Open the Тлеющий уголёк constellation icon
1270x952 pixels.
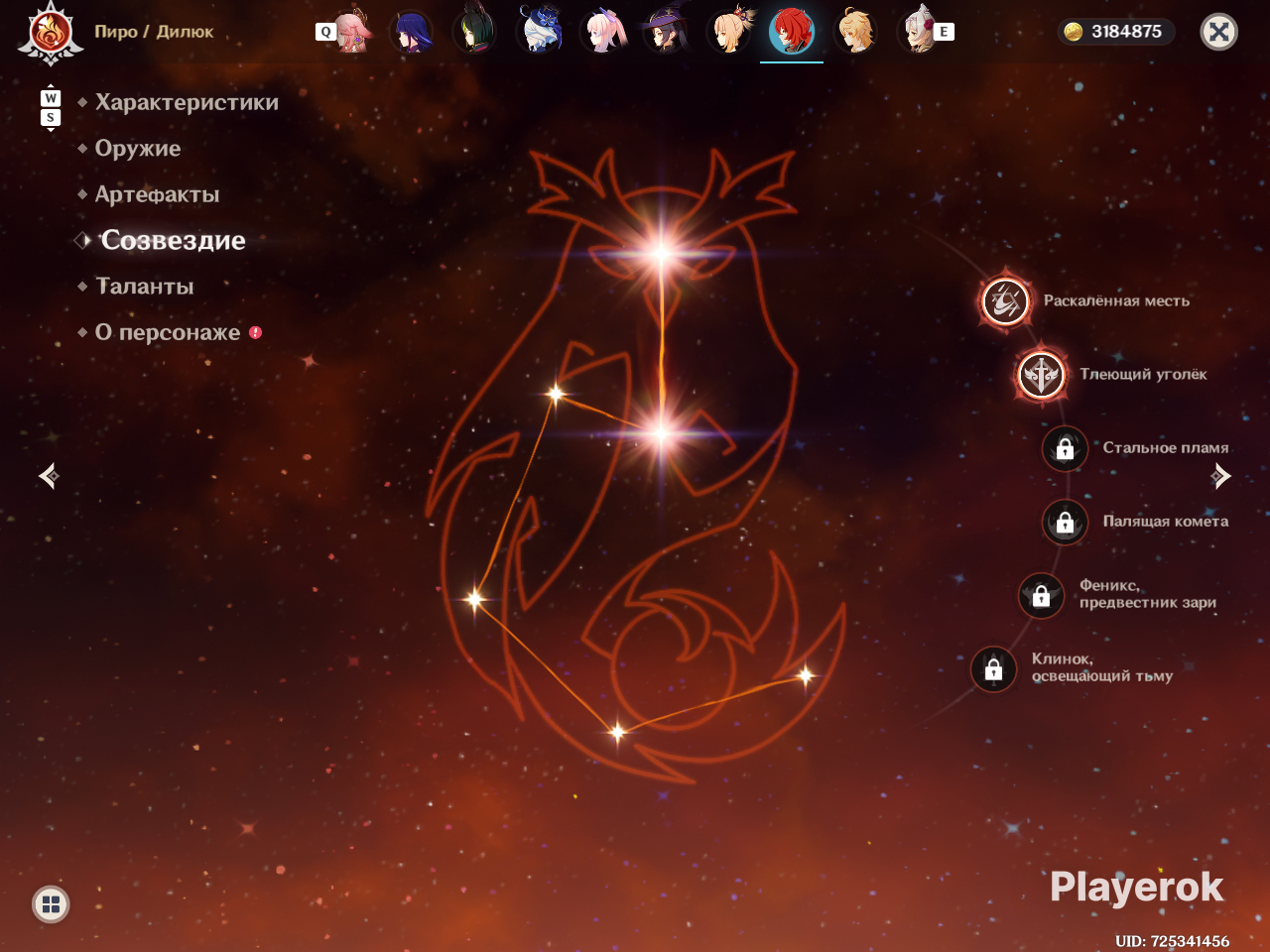coord(1042,374)
